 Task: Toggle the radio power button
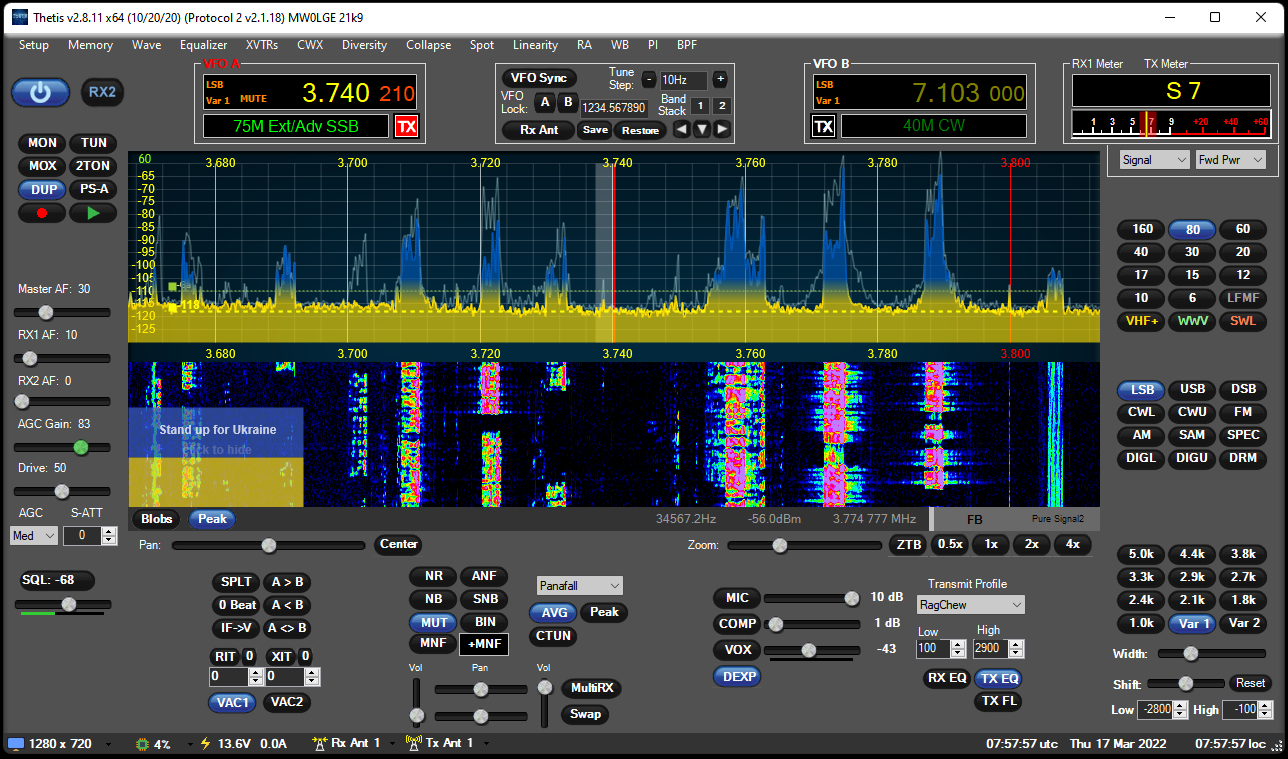[x=40, y=92]
